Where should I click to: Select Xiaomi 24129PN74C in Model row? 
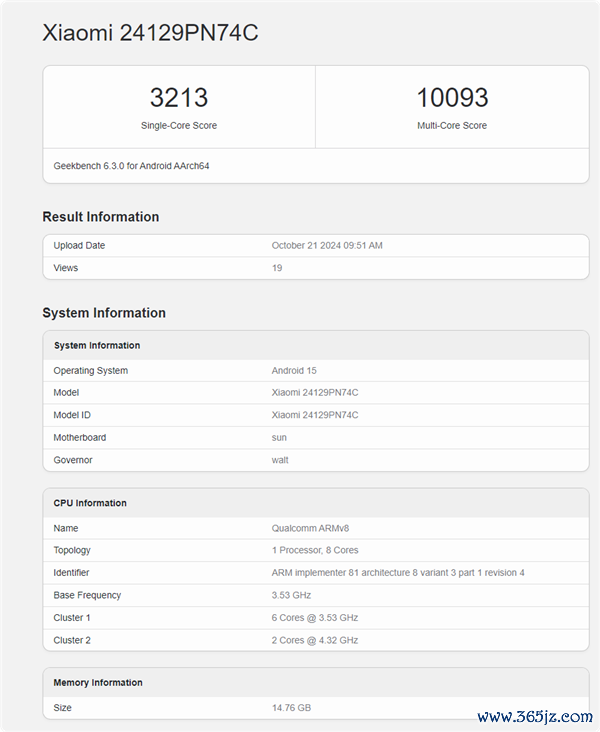(x=315, y=393)
